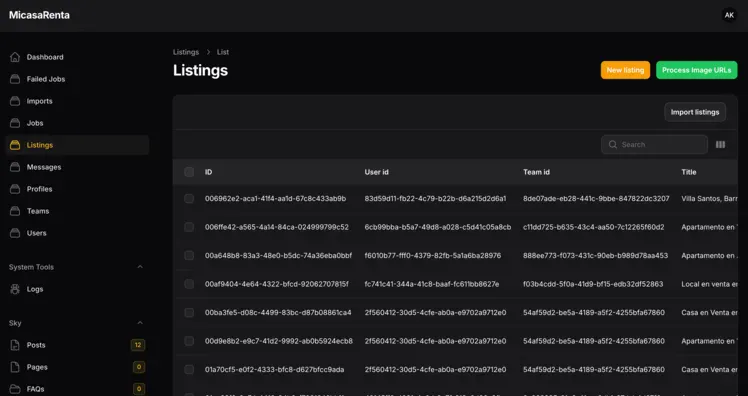Open the Imports section

point(77,101)
